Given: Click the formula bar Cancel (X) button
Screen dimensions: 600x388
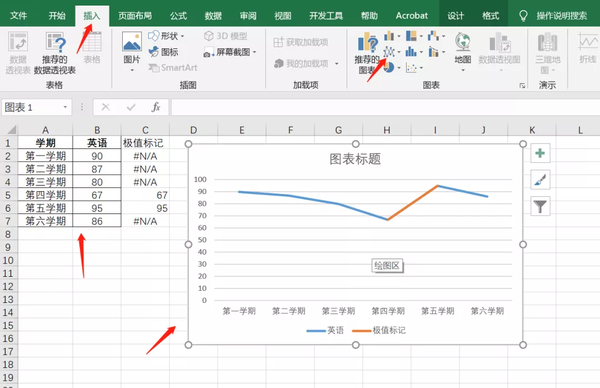Looking at the screenshot, I should click(106, 107).
